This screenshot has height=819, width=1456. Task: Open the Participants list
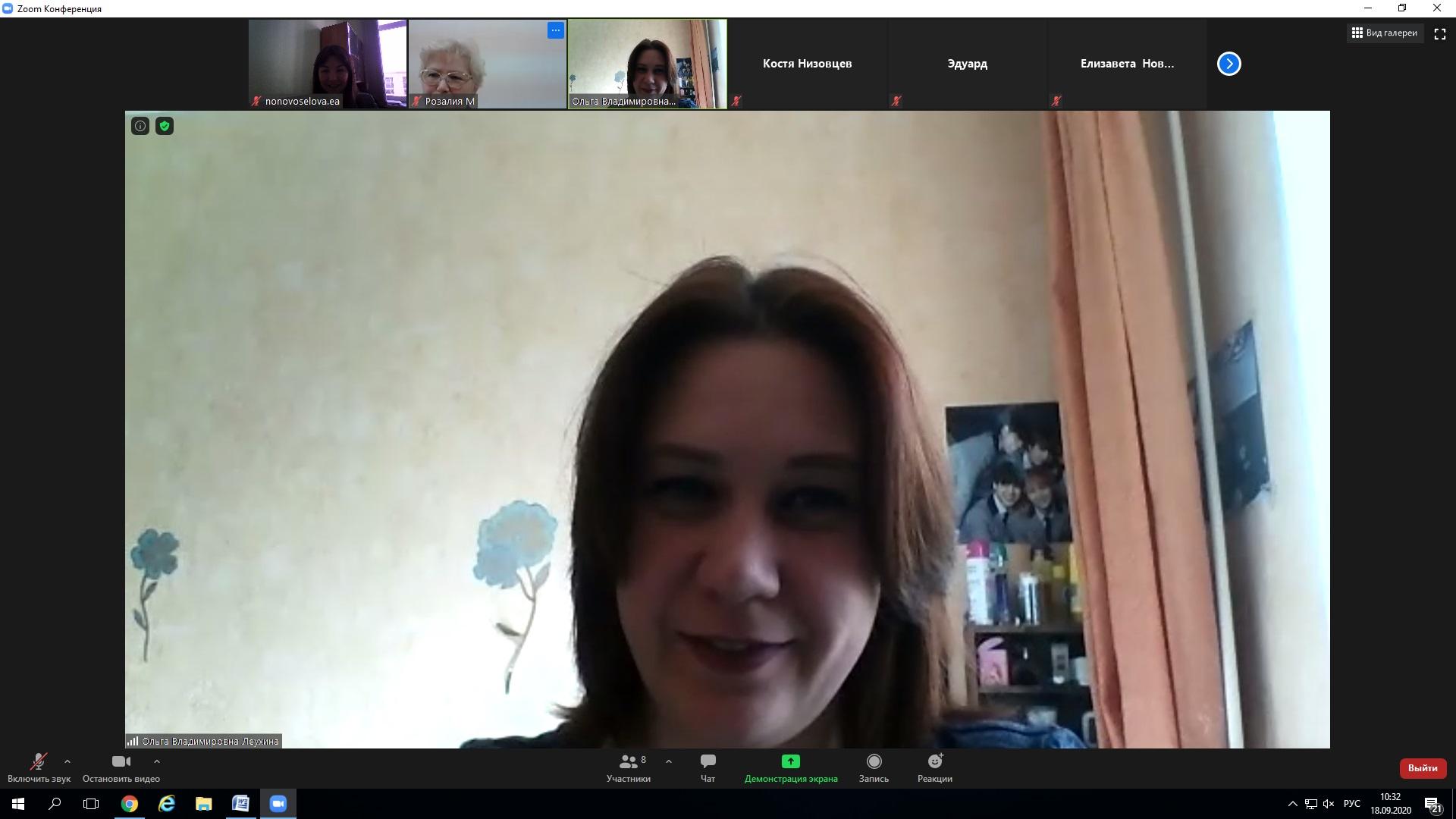(x=628, y=767)
